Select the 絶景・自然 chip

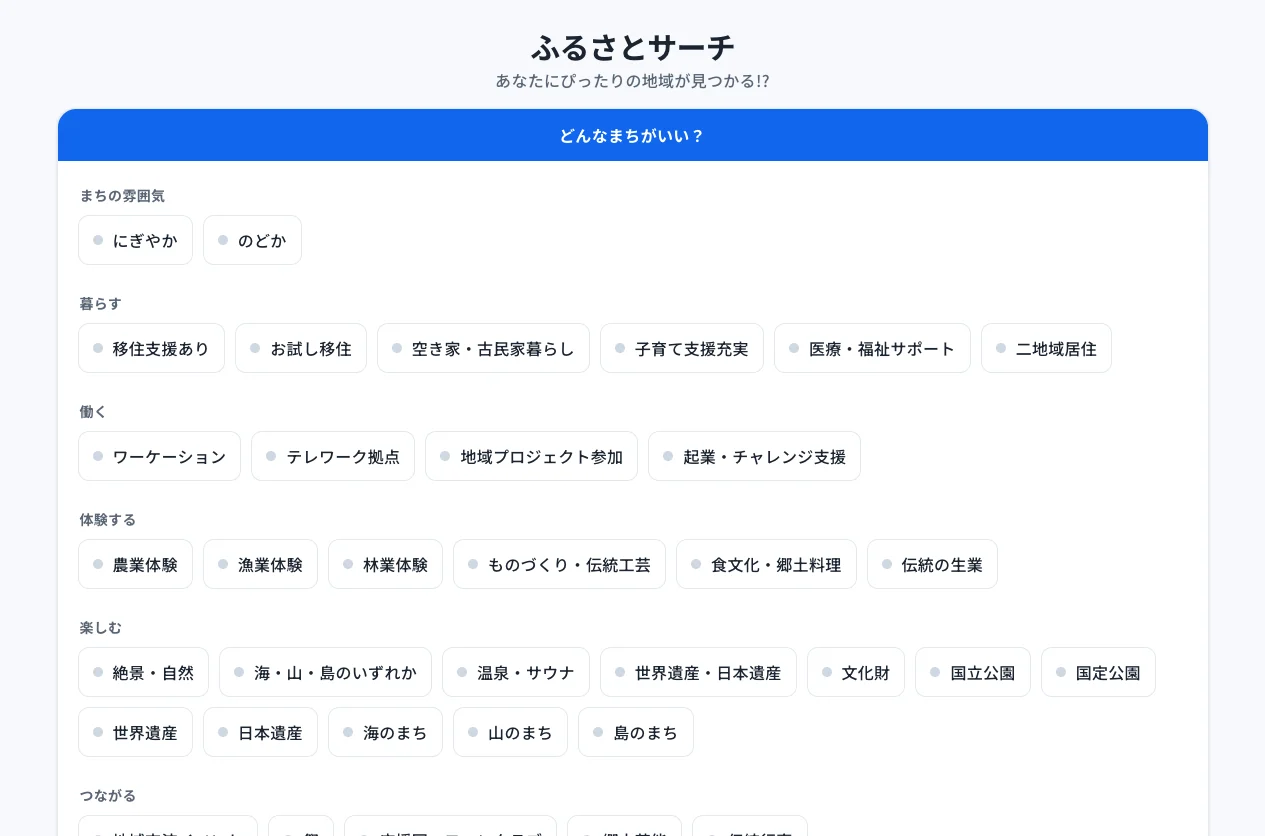point(143,672)
